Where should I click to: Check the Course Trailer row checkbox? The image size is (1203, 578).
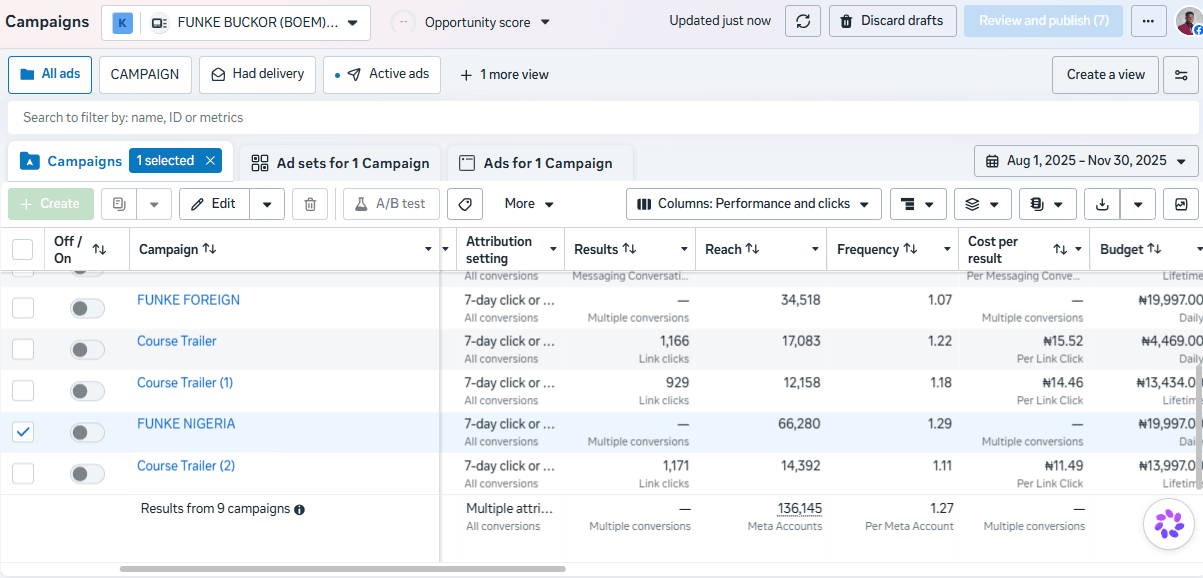(x=23, y=349)
